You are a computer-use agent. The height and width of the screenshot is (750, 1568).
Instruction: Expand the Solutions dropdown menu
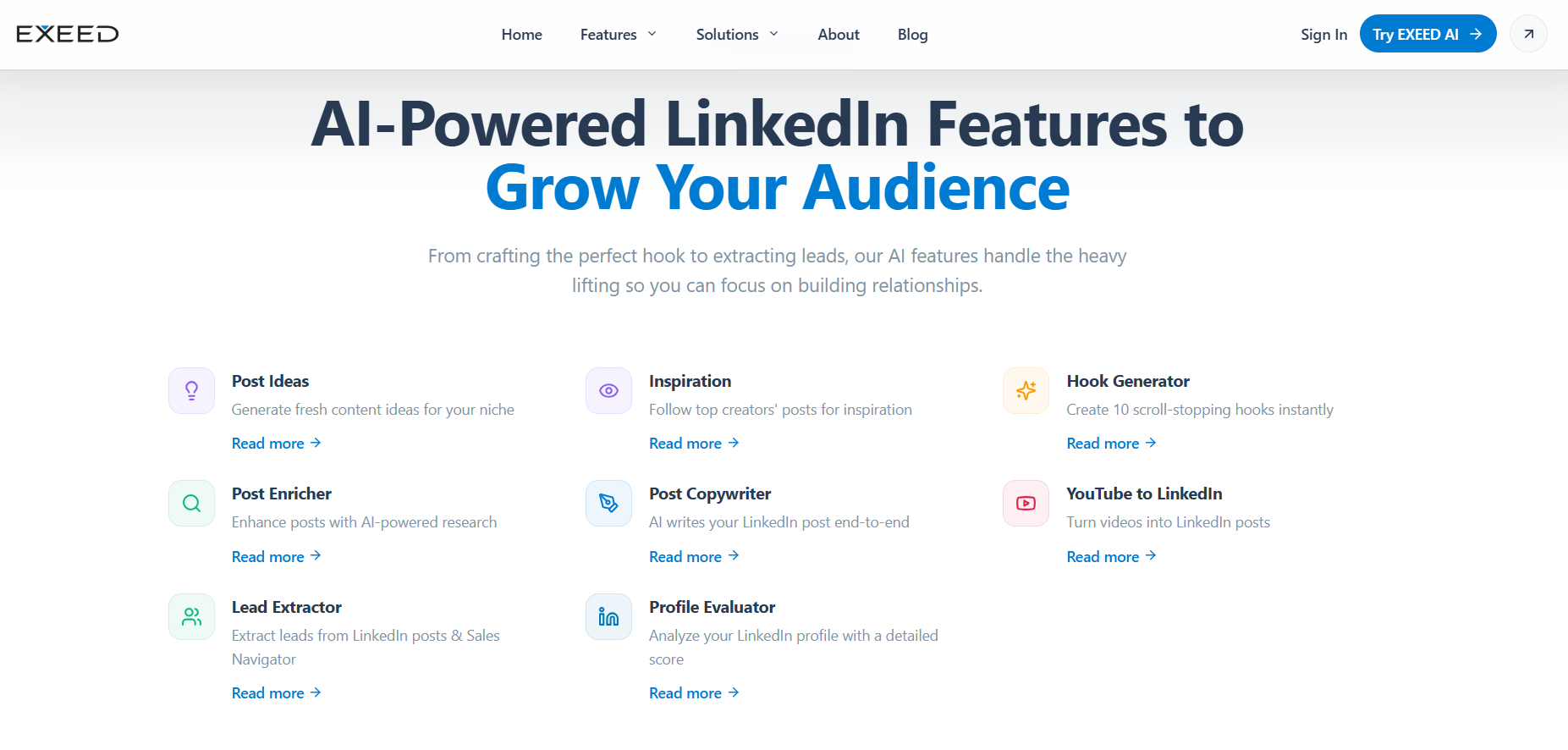click(736, 35)
